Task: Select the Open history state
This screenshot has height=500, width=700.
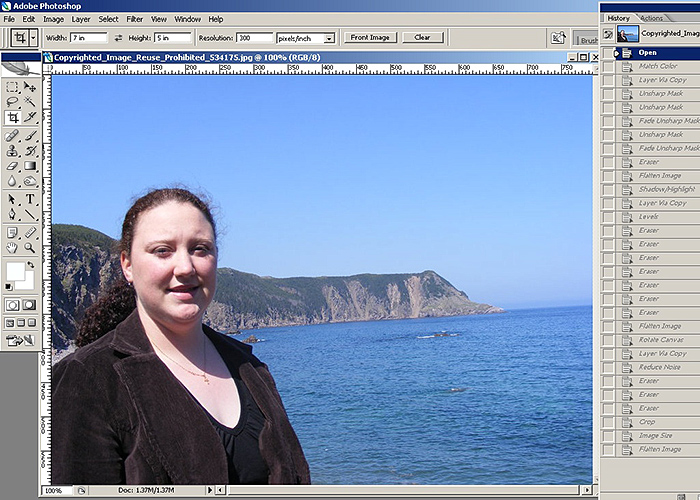Action: (655, 53)
